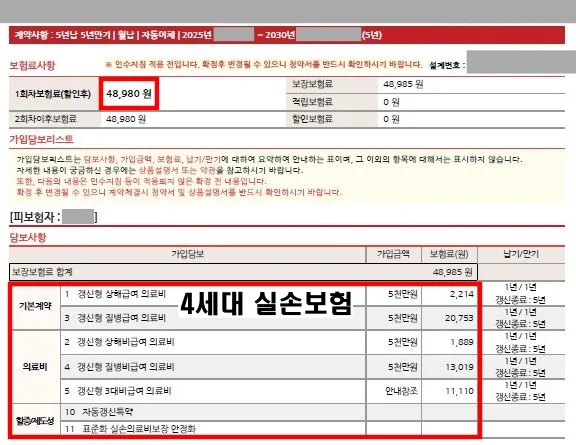The width and height of the screenshot is (576, 445).
Task: Select the 48,980 원 value for 1회차보험료
Action: point(129,94)
